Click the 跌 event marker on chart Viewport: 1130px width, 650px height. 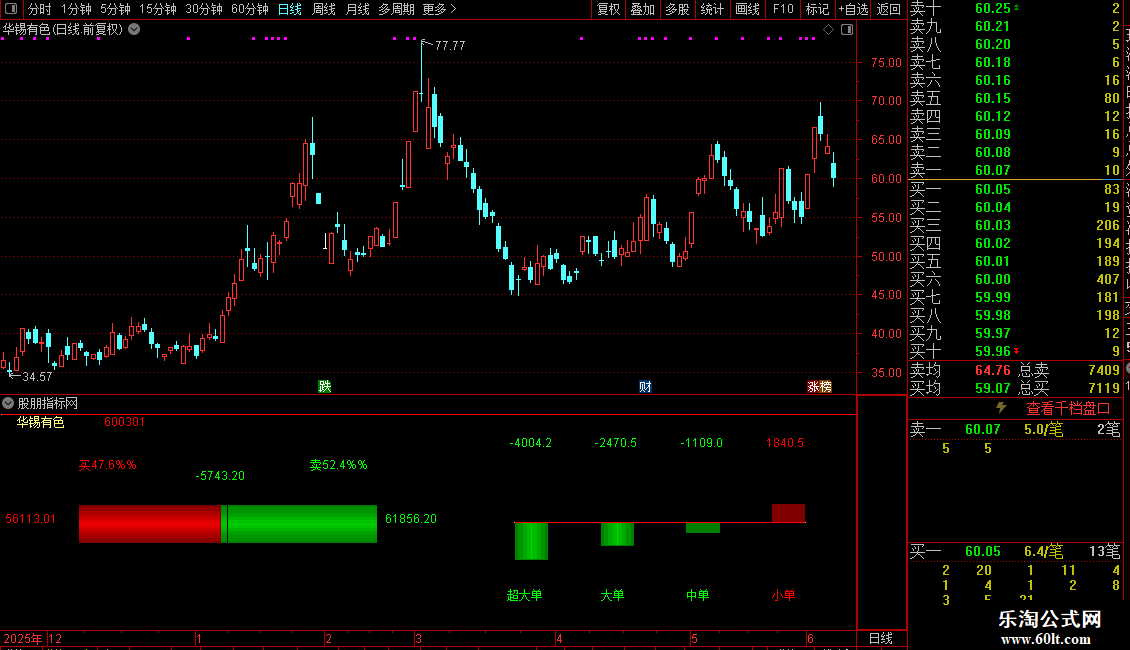325,386
